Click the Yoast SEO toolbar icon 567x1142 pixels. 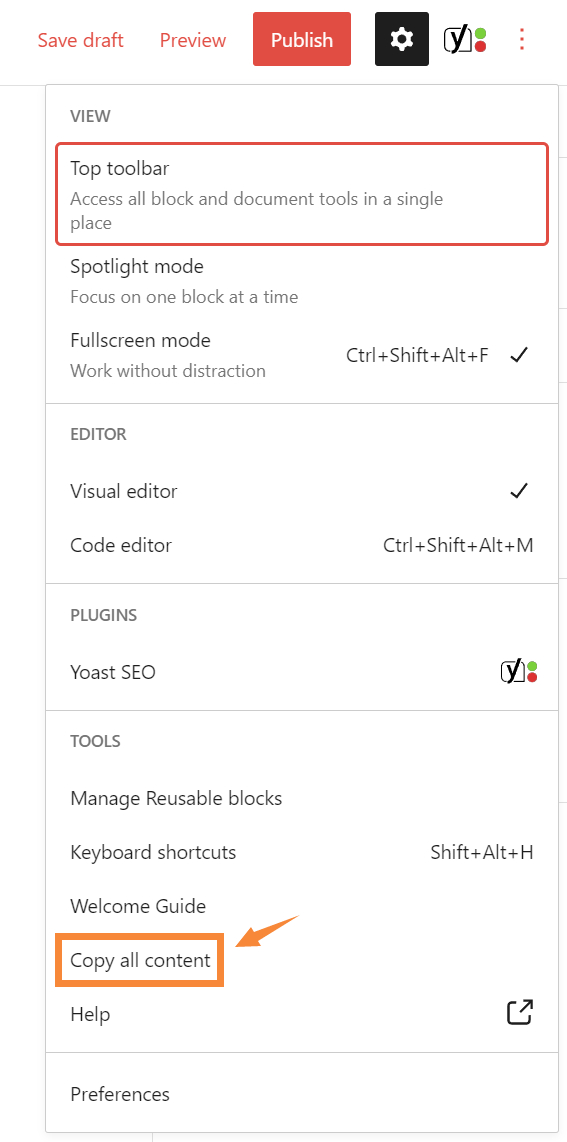click(466, 39)
